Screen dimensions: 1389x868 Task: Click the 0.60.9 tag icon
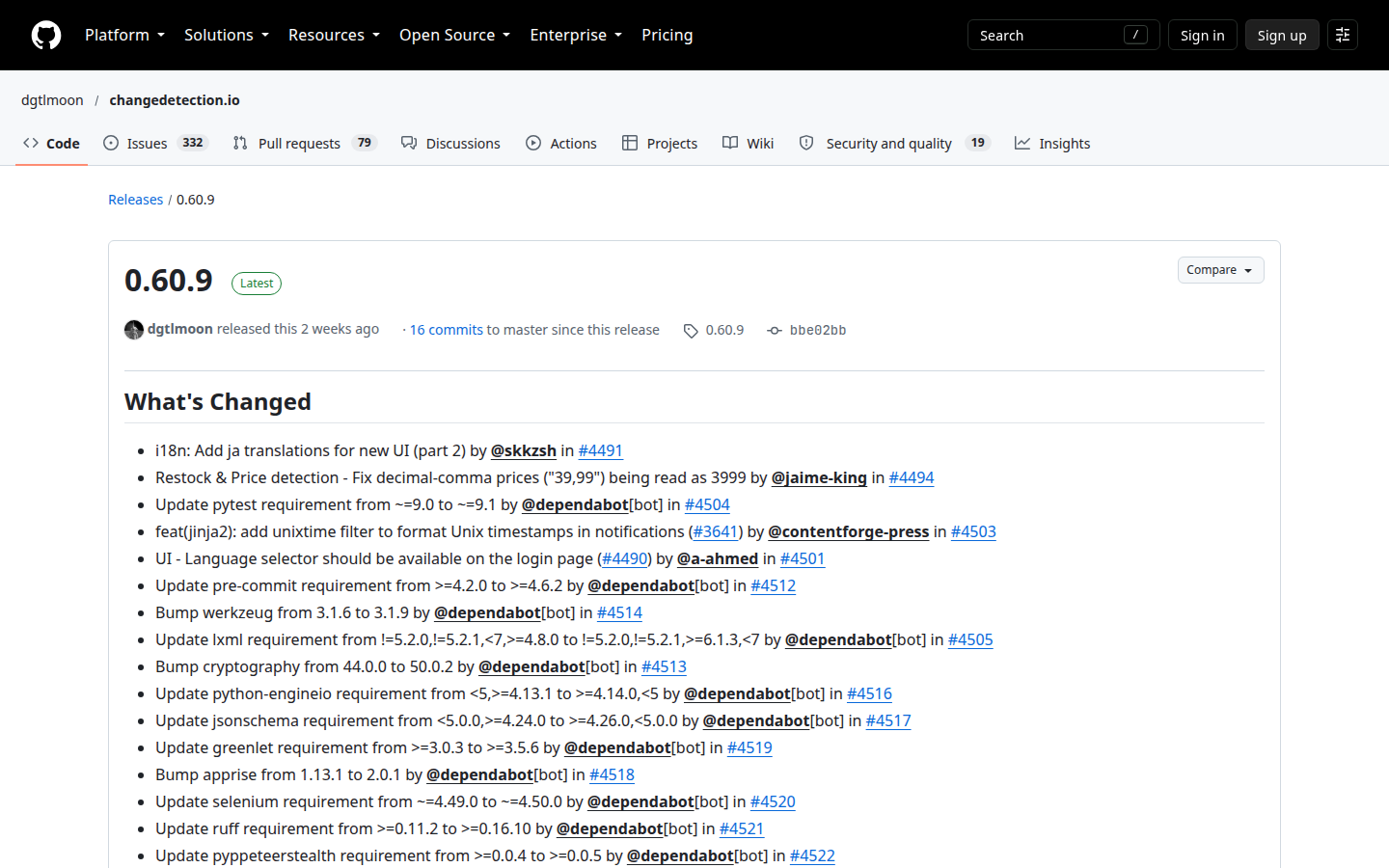[691, 331]
